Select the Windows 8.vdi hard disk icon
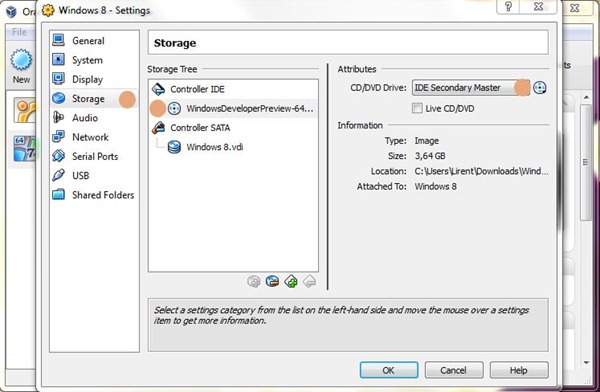Viewport: 600px width, 392px height. click(x=174, y=147)
